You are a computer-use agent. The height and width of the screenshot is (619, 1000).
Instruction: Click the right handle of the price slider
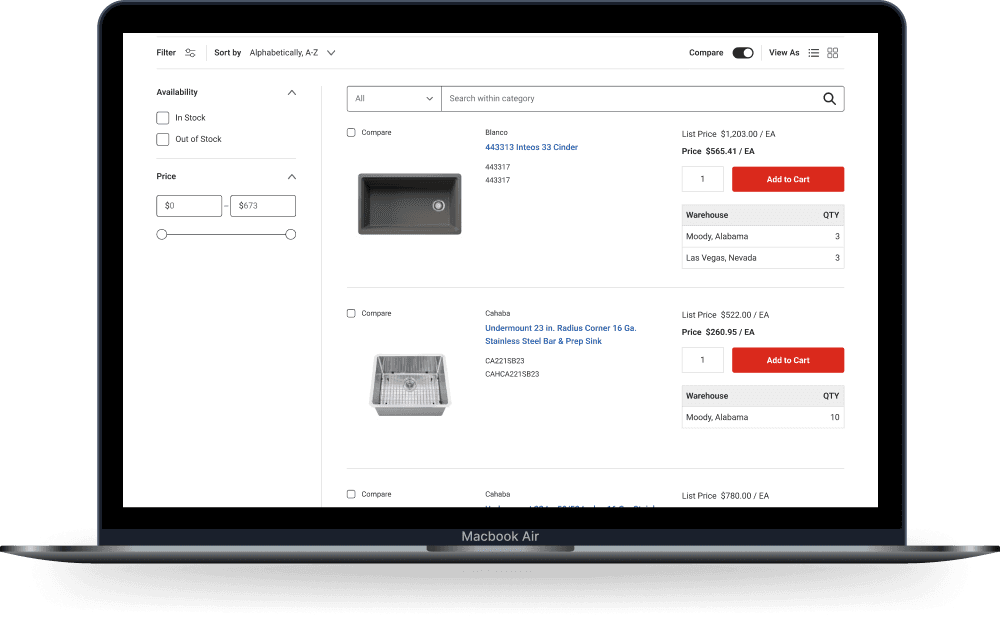click(290, 233)
